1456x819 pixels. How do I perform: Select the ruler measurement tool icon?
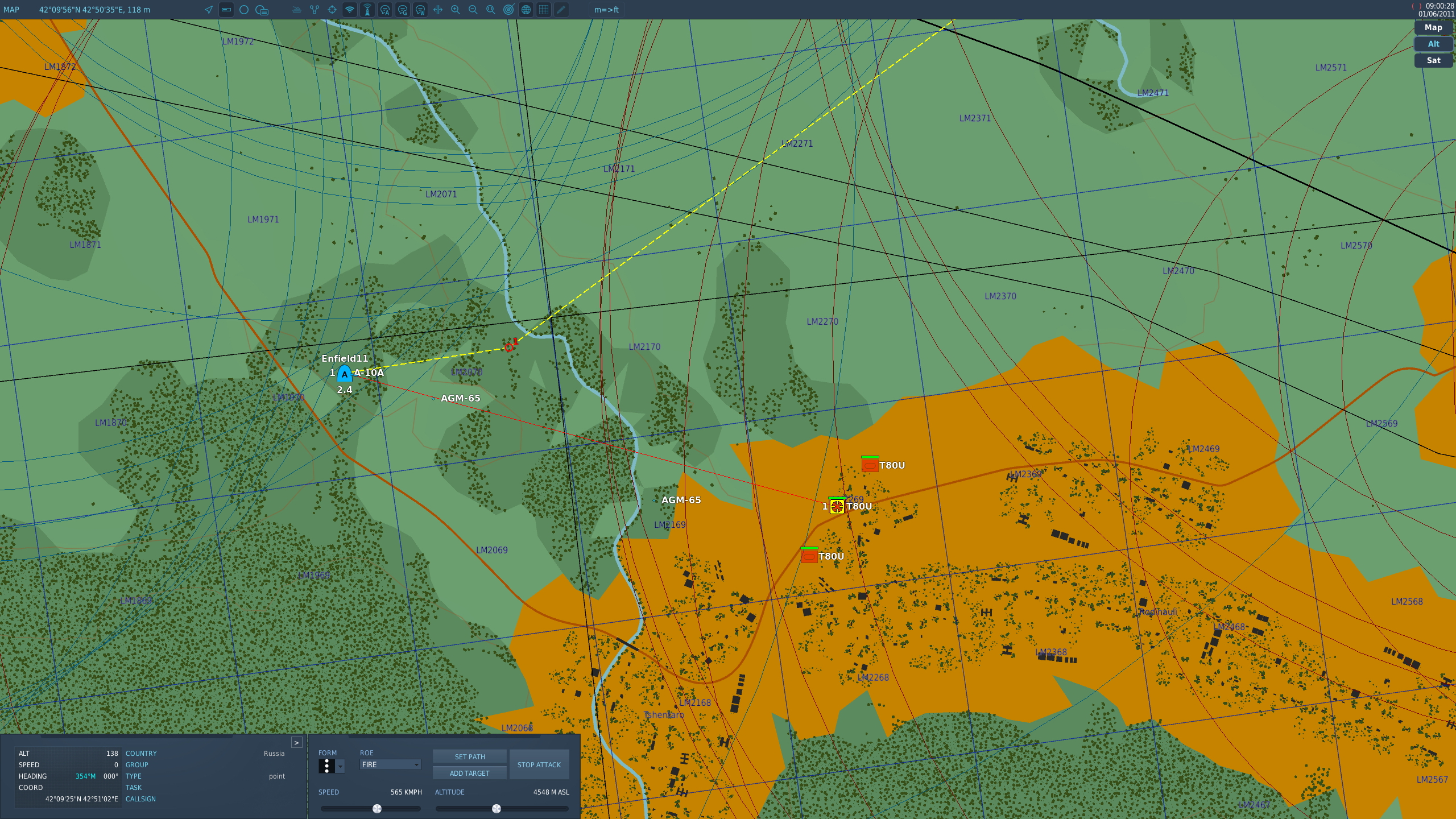[x=226, y=10]
